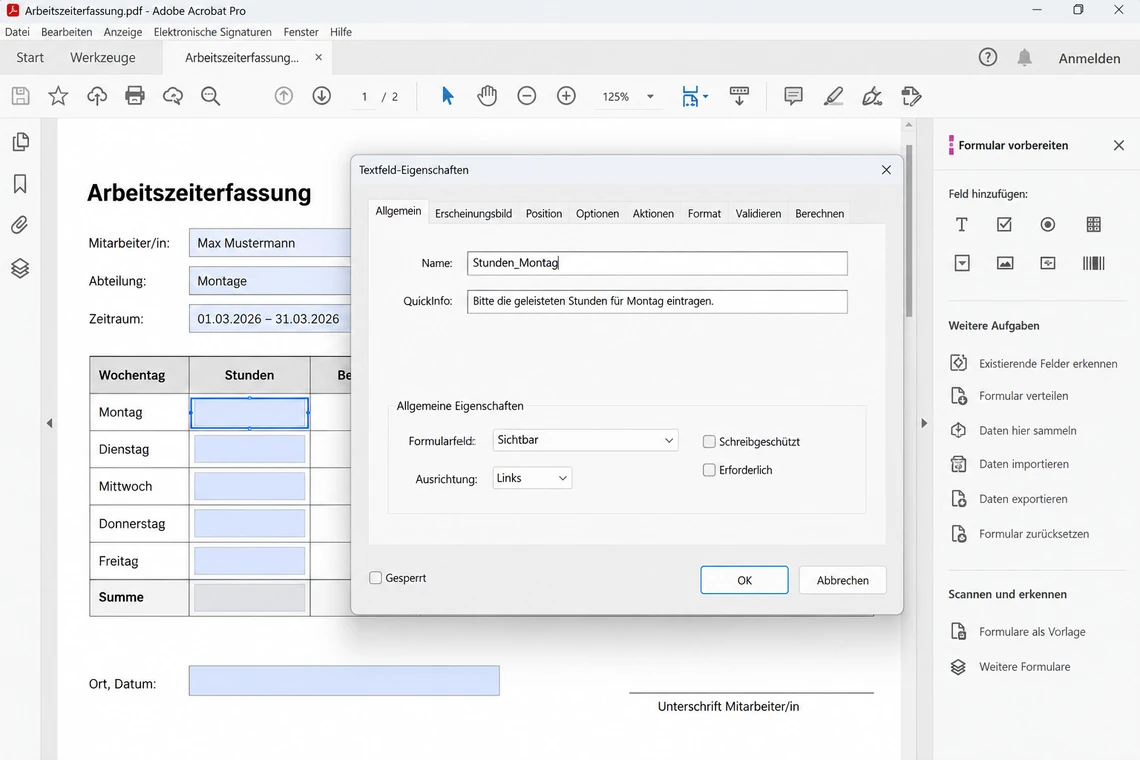Click the QuickInfo text field
The width and height of the screenshot is (1140, 760).
pos(657,302)
